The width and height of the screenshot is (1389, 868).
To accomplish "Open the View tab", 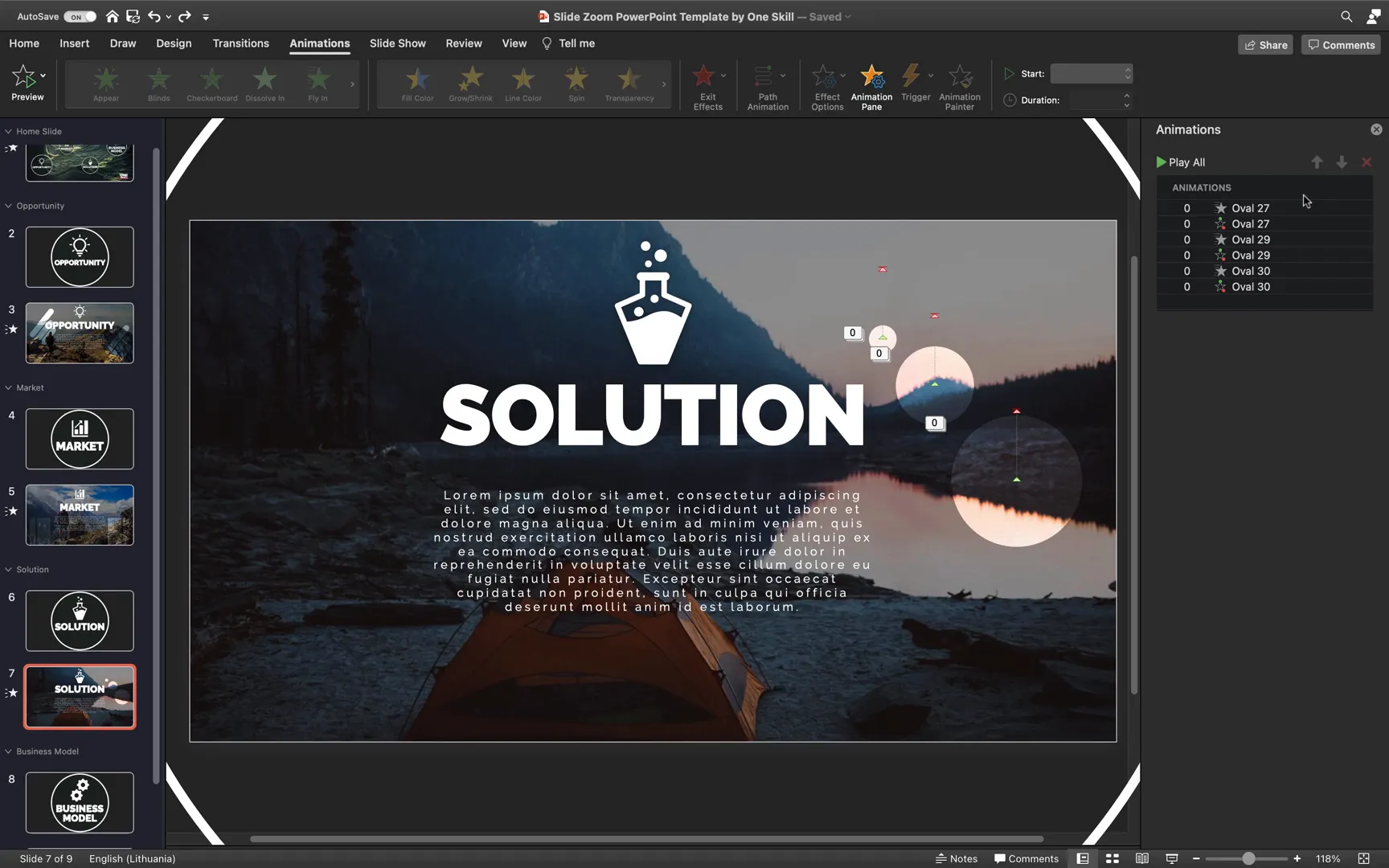I will point(514,43).
